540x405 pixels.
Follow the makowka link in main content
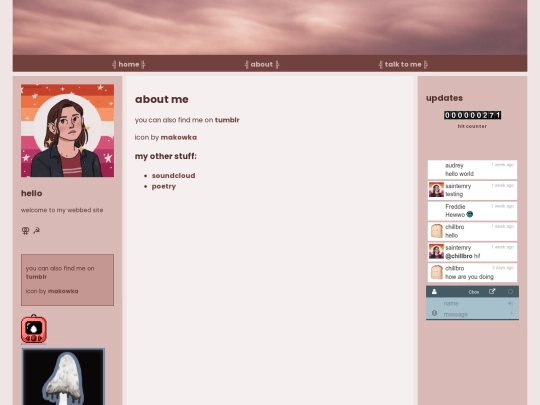coord(179,137)
